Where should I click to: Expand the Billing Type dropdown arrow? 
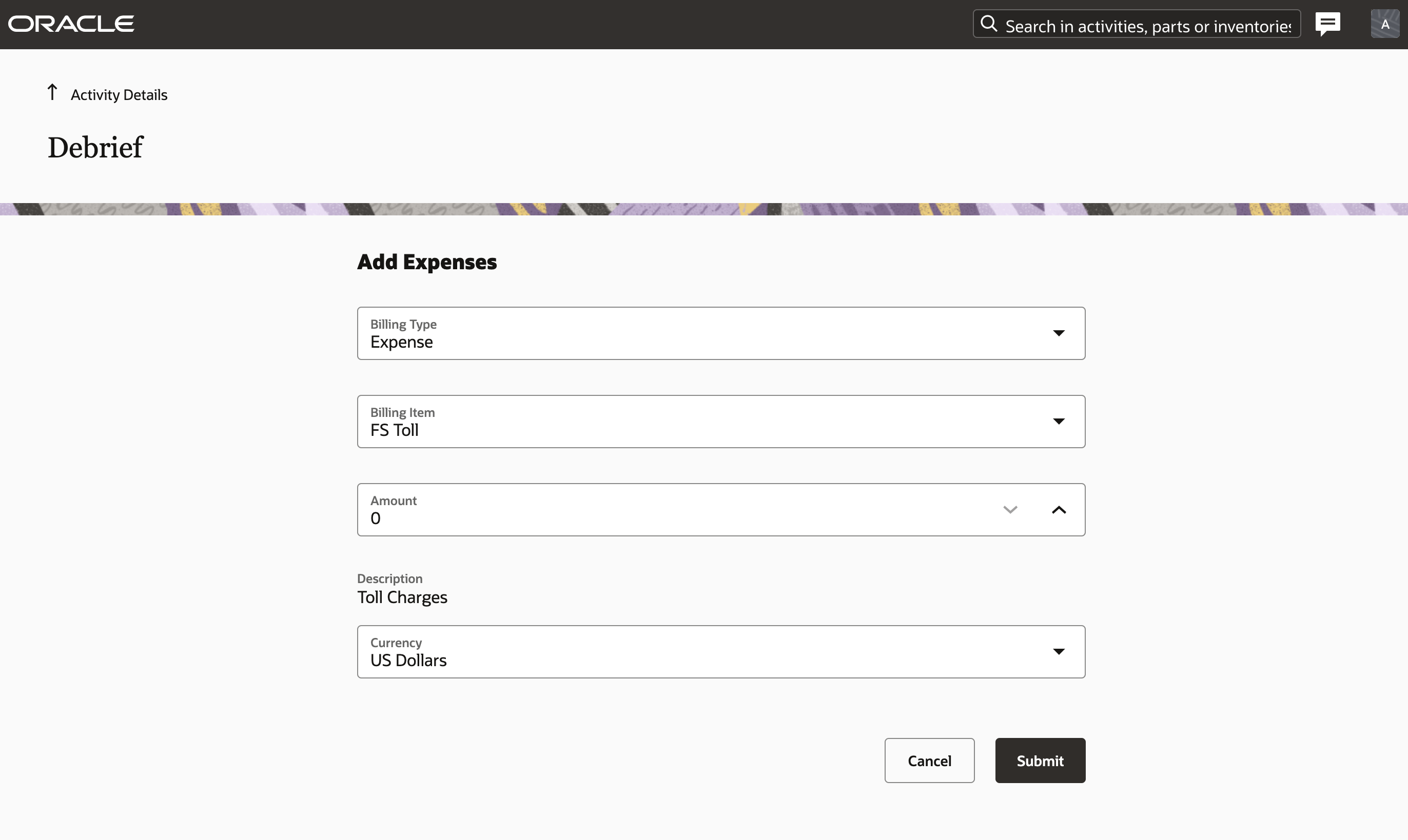click(x=1059, y=333)
